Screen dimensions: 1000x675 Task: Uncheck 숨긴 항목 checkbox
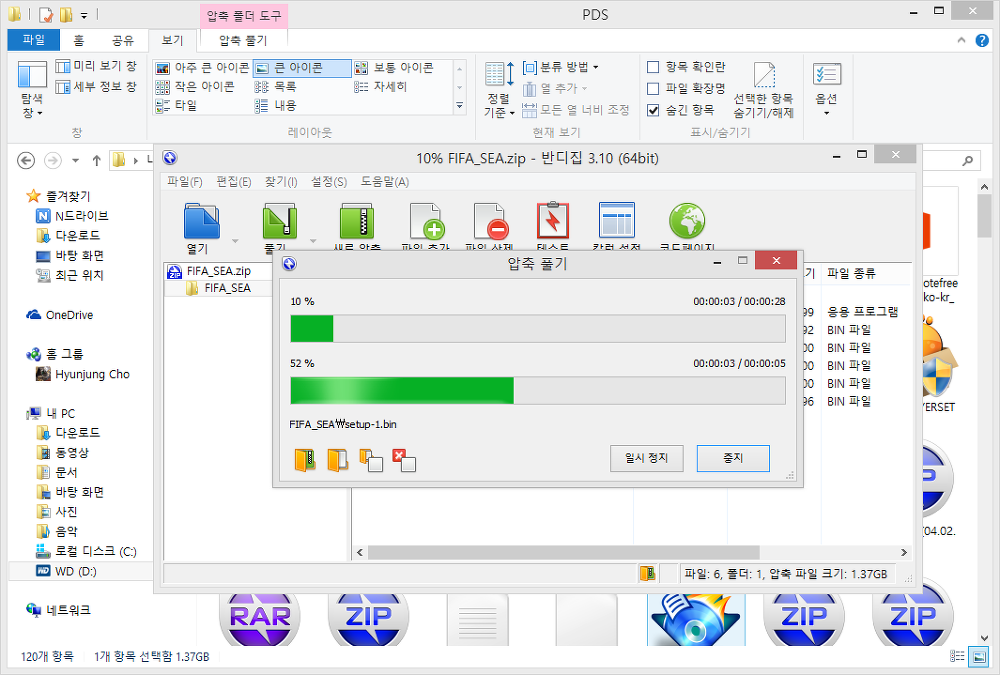point(653,110)
